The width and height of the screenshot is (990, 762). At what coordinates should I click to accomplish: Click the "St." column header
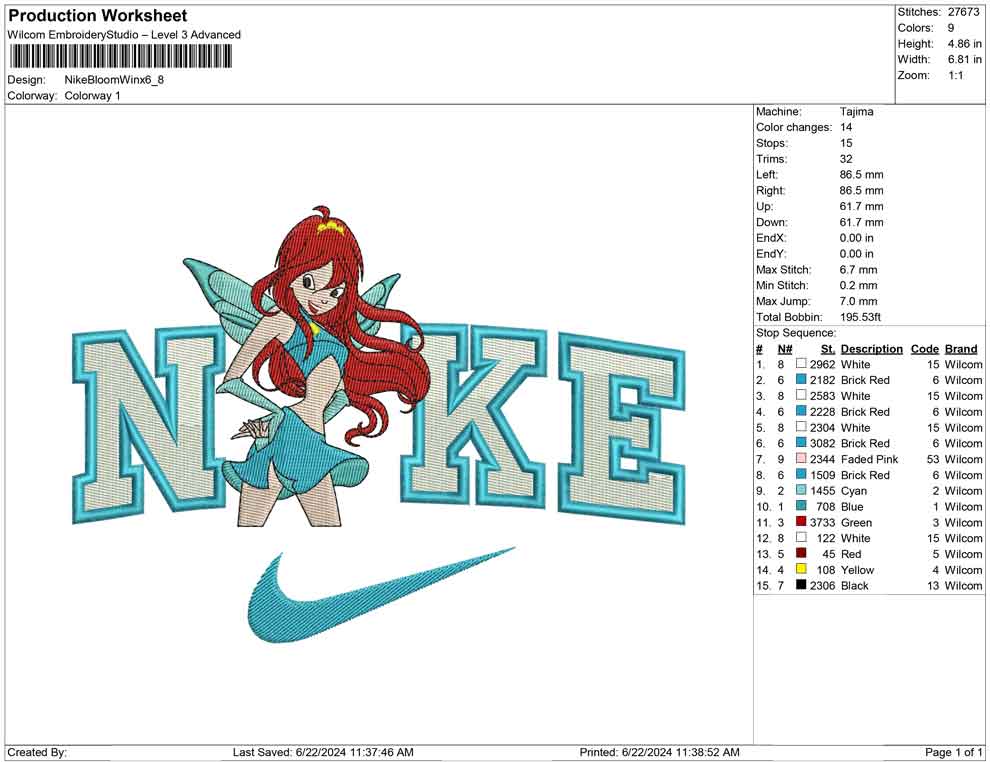point(828,348)
